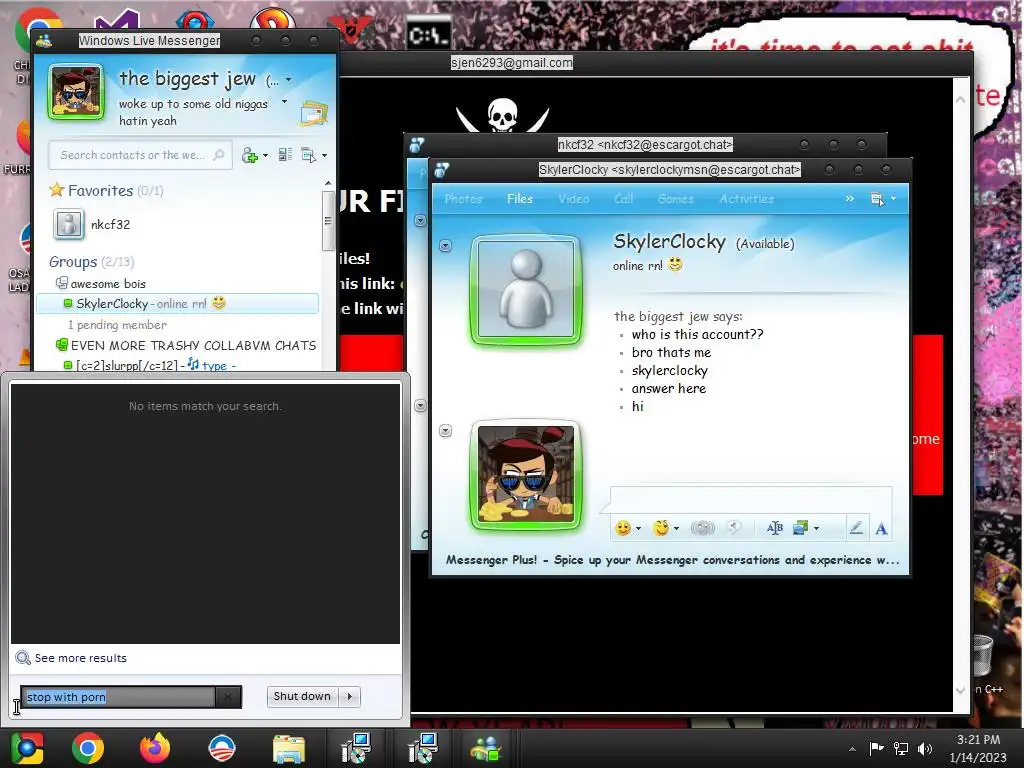Open Action Center flag icon
Viewport: 1024px width, 768px height.
(x=876, y=748)
